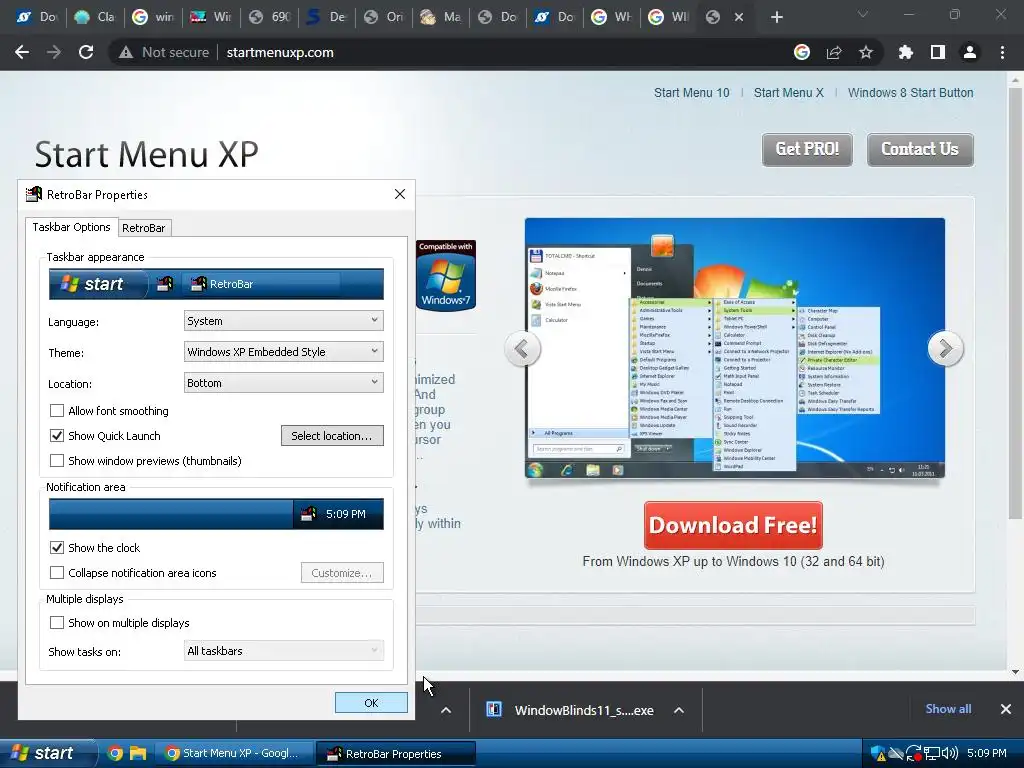Enable Show on multiple displays

click(57, 622)
